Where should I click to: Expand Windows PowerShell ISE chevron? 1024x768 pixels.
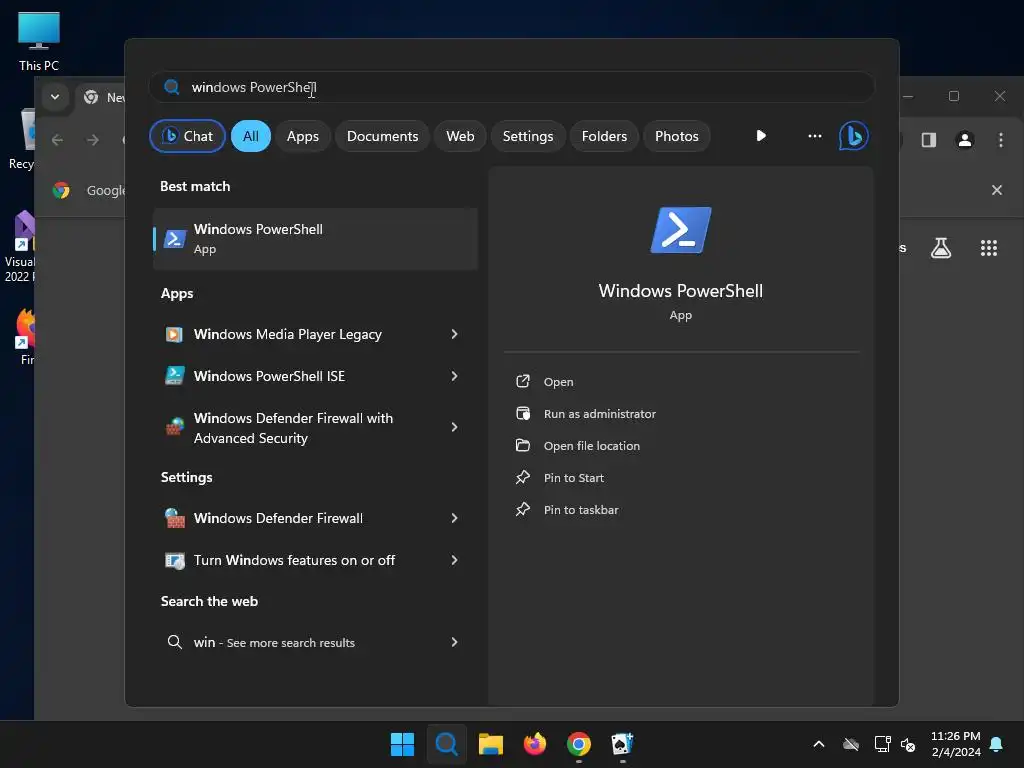pyautogui.click(x=455, y=376)
